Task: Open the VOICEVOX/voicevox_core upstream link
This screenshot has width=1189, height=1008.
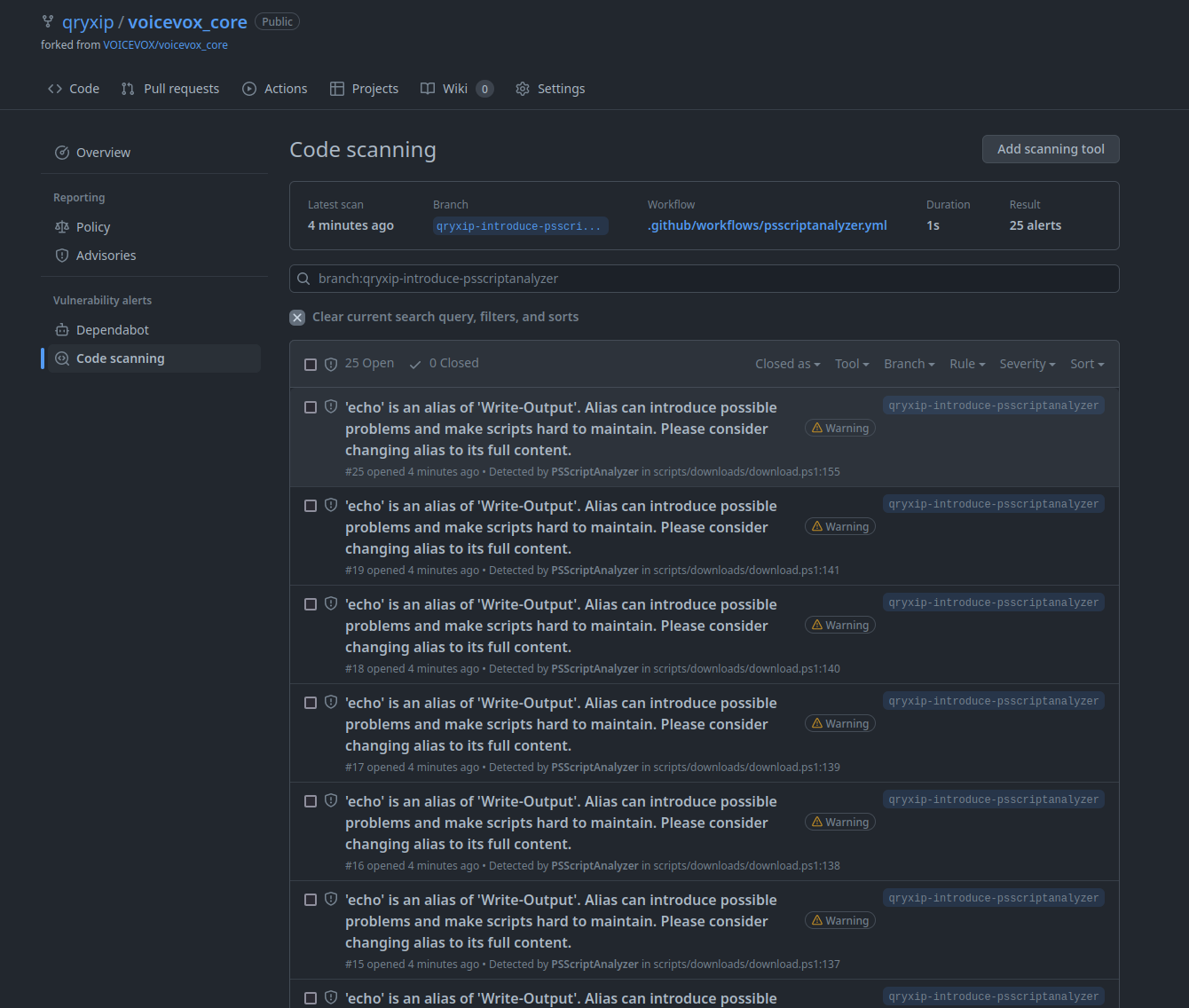Action: coord(165,44)
